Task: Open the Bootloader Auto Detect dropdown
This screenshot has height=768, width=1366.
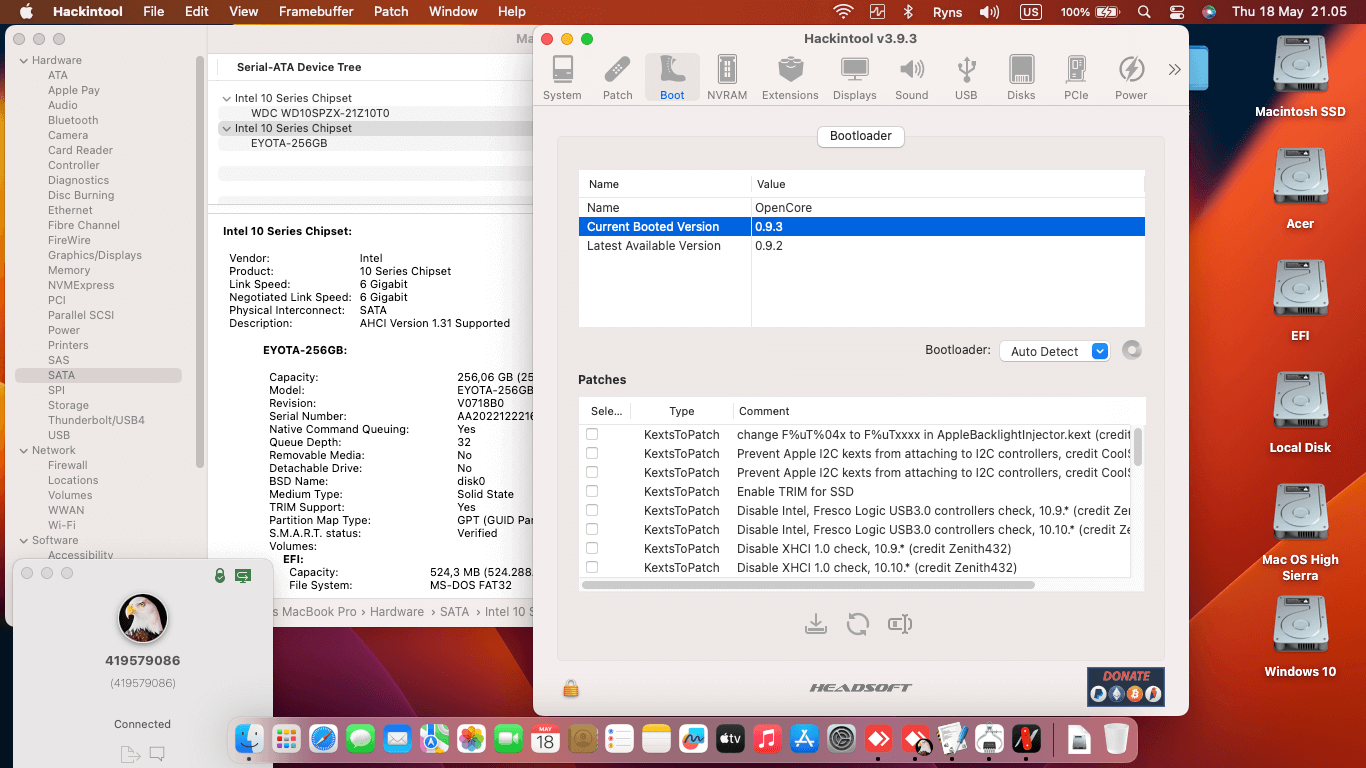Action: [1054, 351]
